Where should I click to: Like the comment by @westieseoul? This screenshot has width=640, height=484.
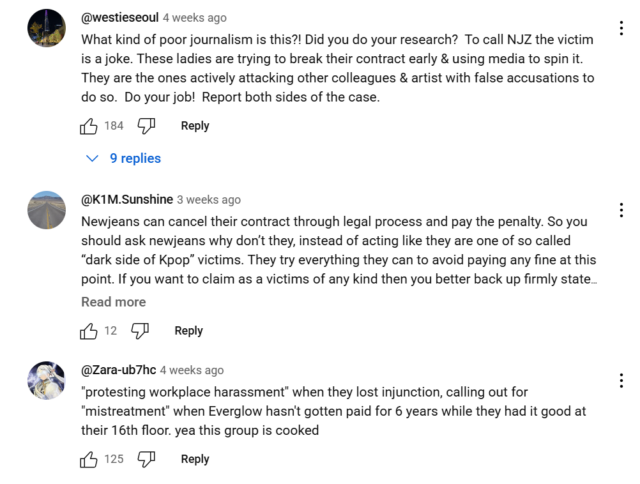pyautogui.click(x=89, y=126)
